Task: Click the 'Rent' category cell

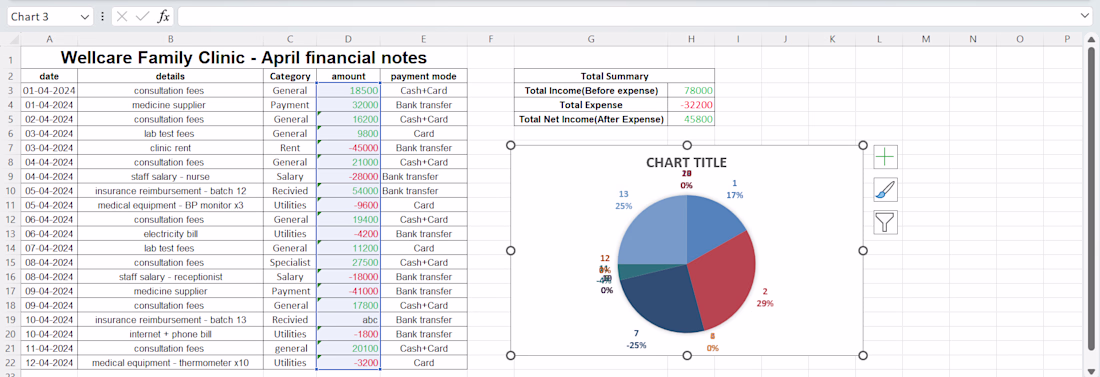Action: click(x=290, y=148)
